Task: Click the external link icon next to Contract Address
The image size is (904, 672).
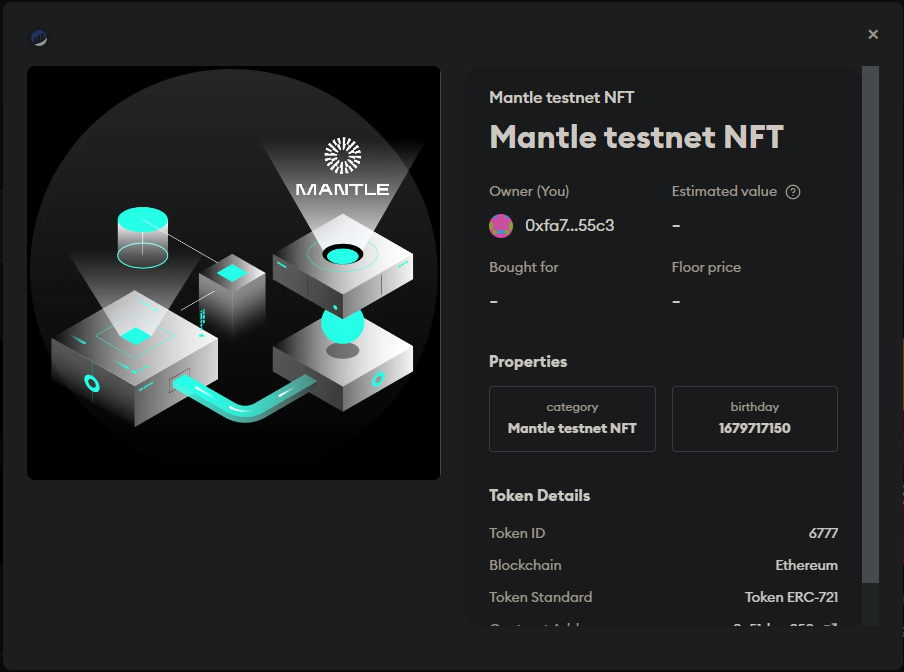Action: (x=834, y=627)
